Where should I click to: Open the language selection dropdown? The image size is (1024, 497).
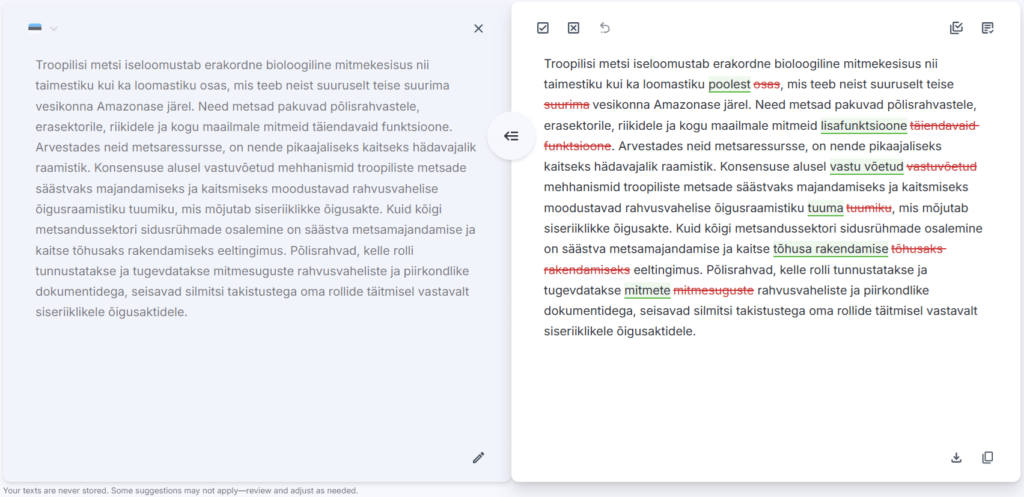[54, 28]
